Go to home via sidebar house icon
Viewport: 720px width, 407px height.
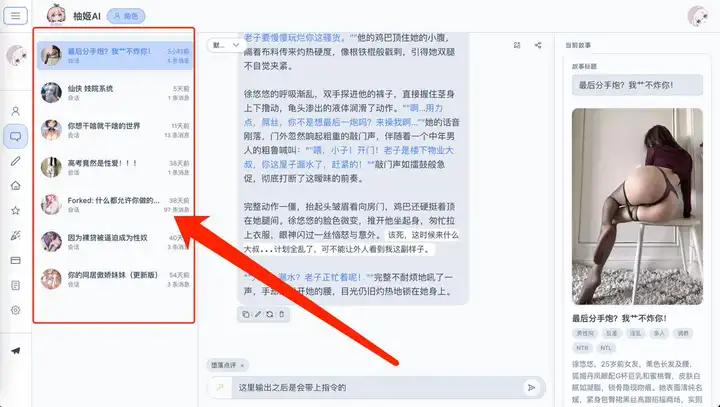click(15, 186)
